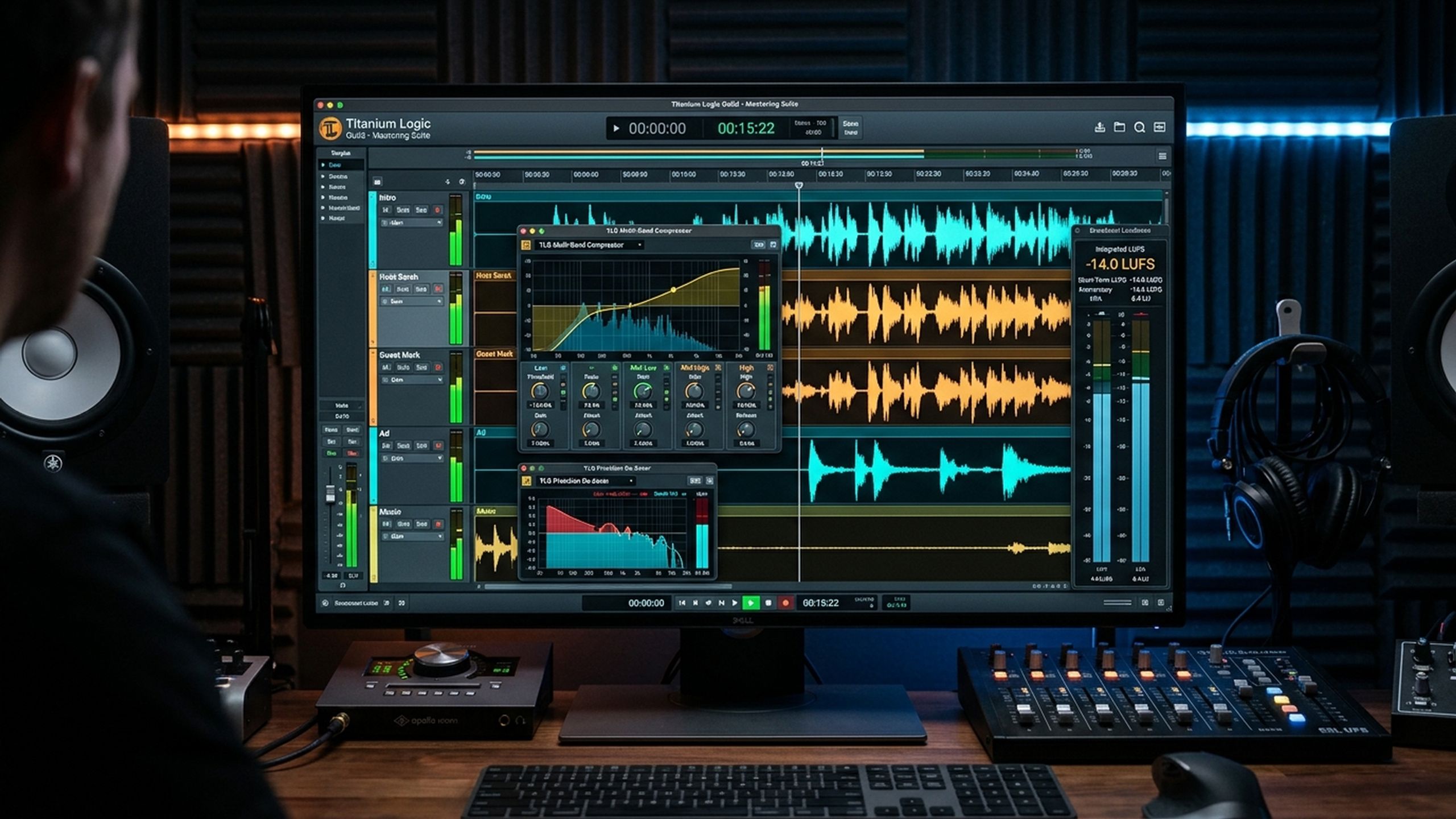
Task: Click the Titanium Logic orange logo
Action: (x=330, y=129)
